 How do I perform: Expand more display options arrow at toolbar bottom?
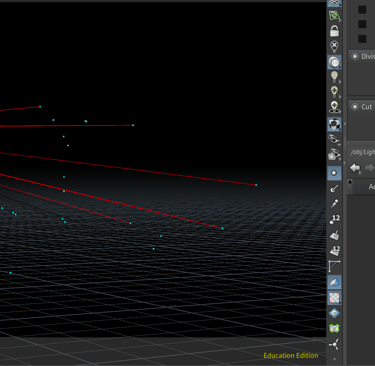click(x=334, y=359)
